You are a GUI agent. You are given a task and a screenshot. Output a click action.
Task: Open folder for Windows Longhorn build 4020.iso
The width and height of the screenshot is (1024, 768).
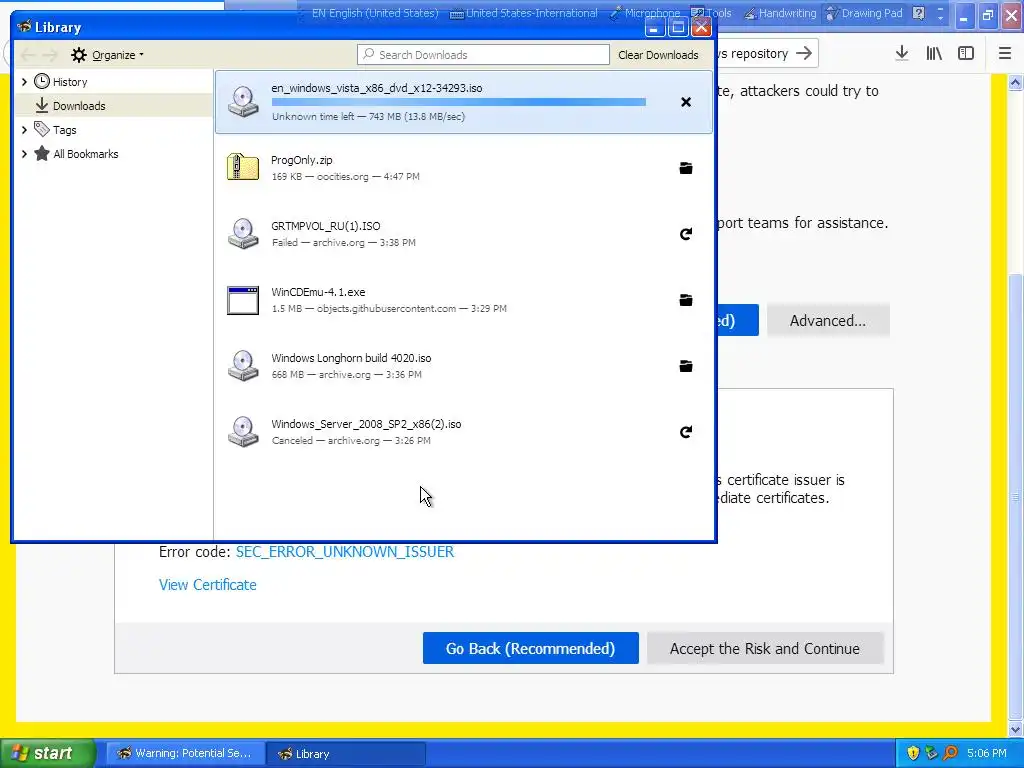coord(686,366)
